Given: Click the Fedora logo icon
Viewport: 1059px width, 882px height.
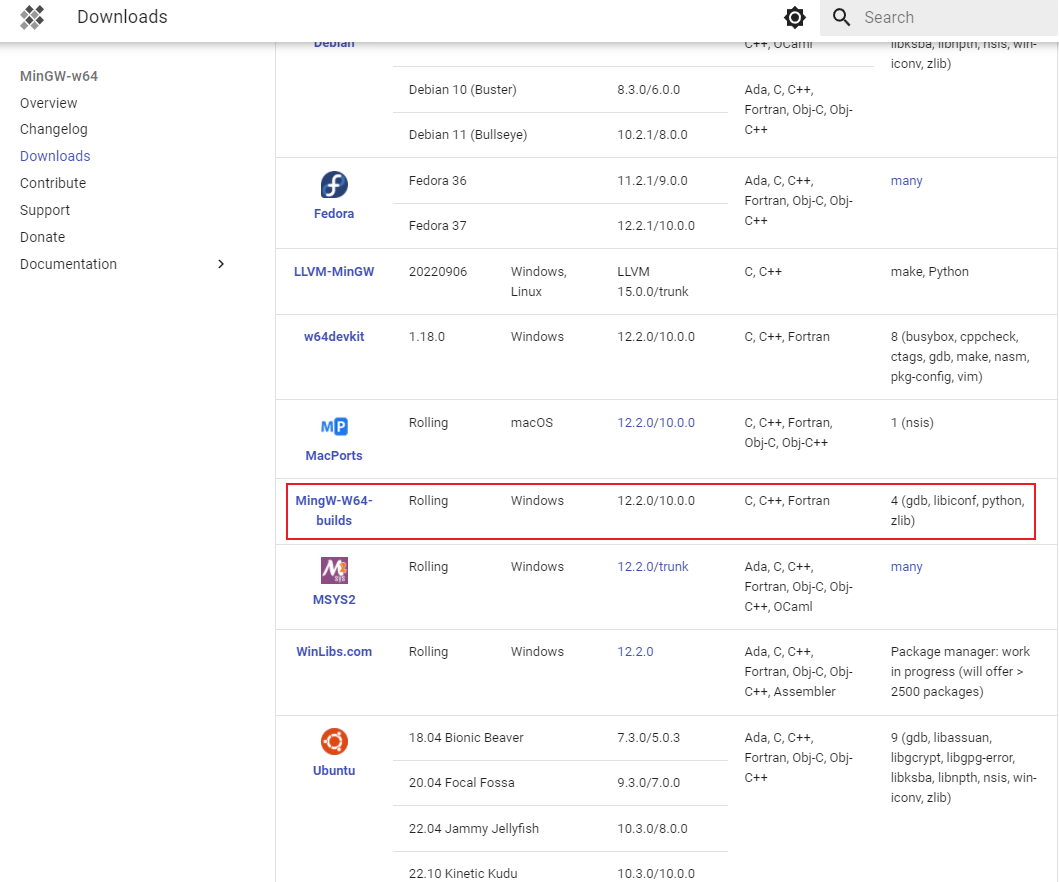Looking at the screenshot, I should coord(334,184).
